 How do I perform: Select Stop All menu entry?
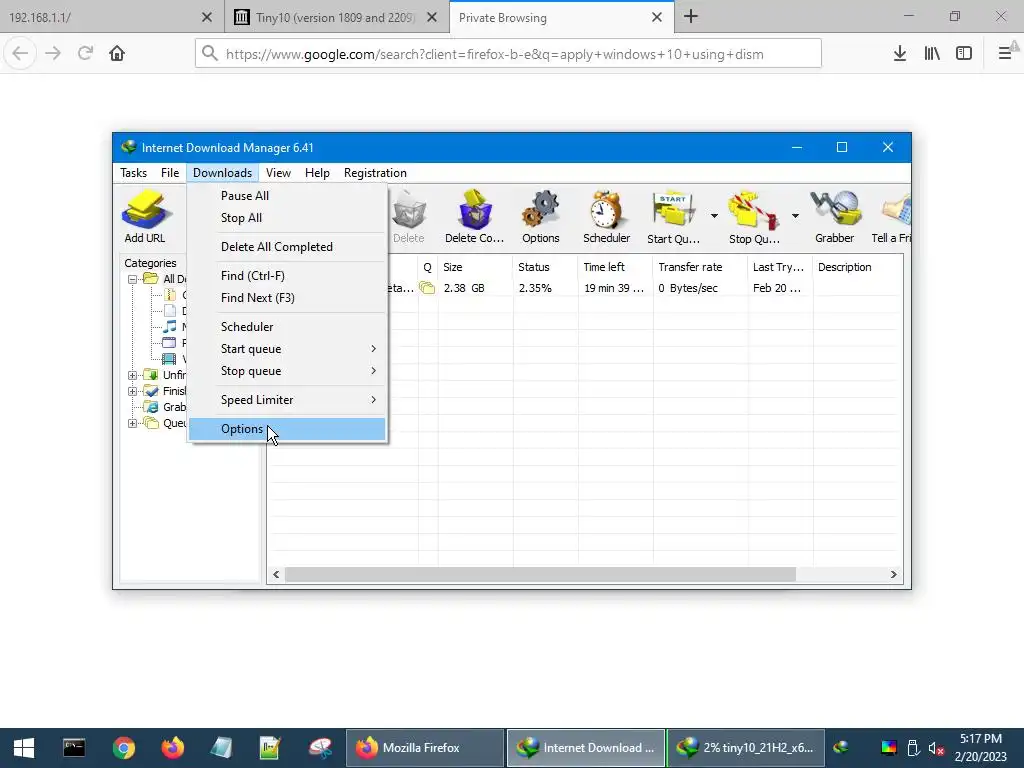pos(287,218)
